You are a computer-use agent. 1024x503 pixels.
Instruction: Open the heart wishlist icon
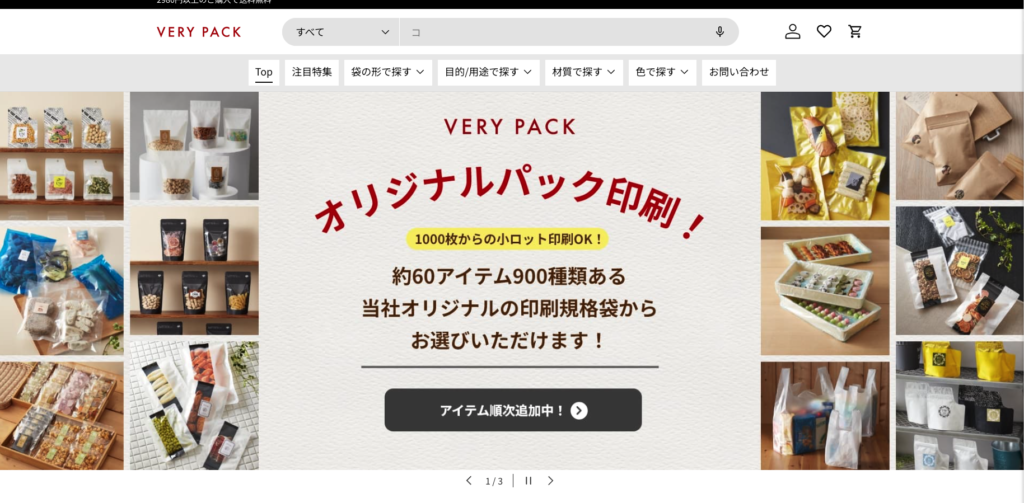point(824,31)
